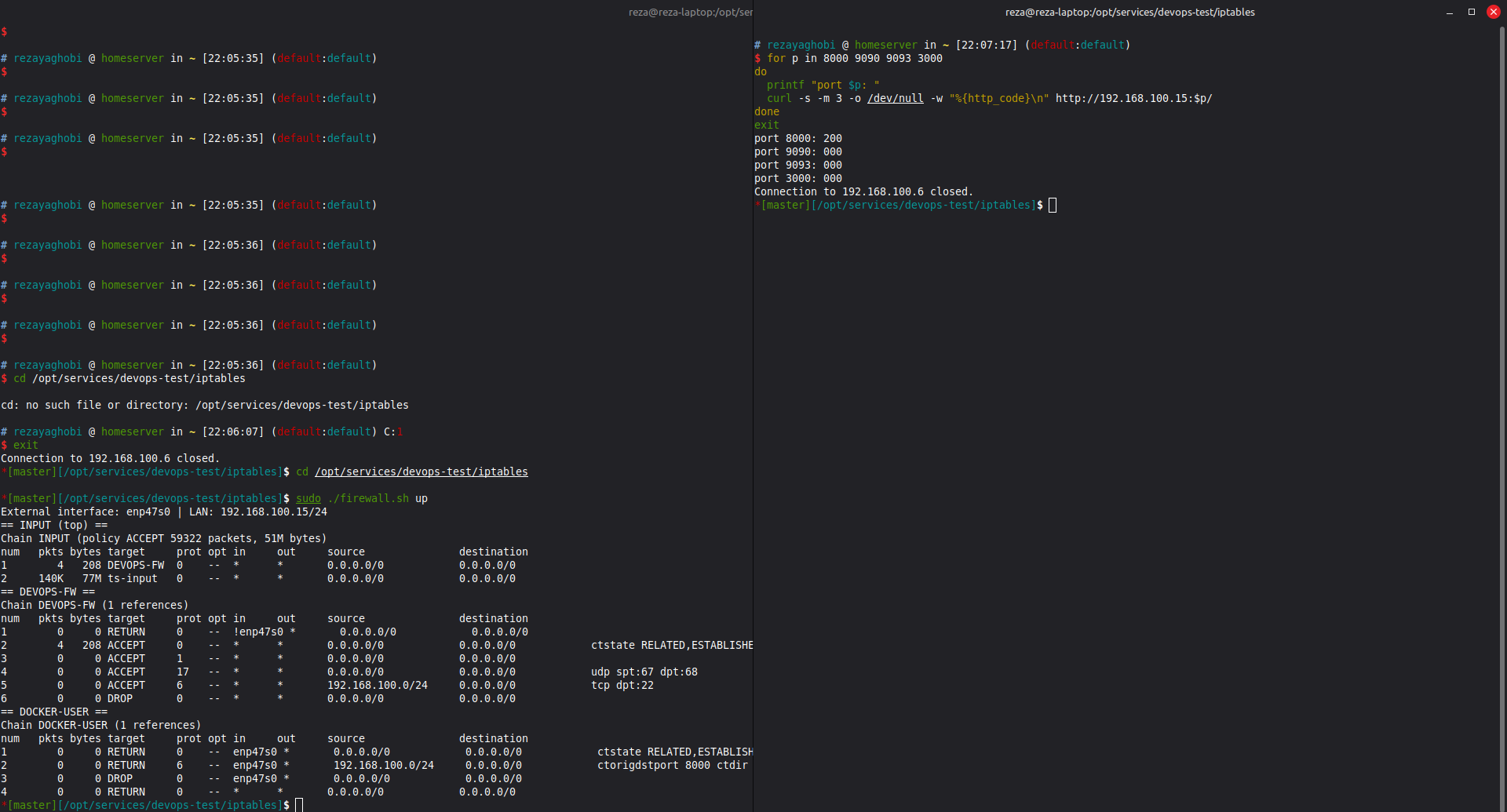Click the '== DOCKER-USER ==' header
The height and width of the screenshot is (812, 1507).
54,712
